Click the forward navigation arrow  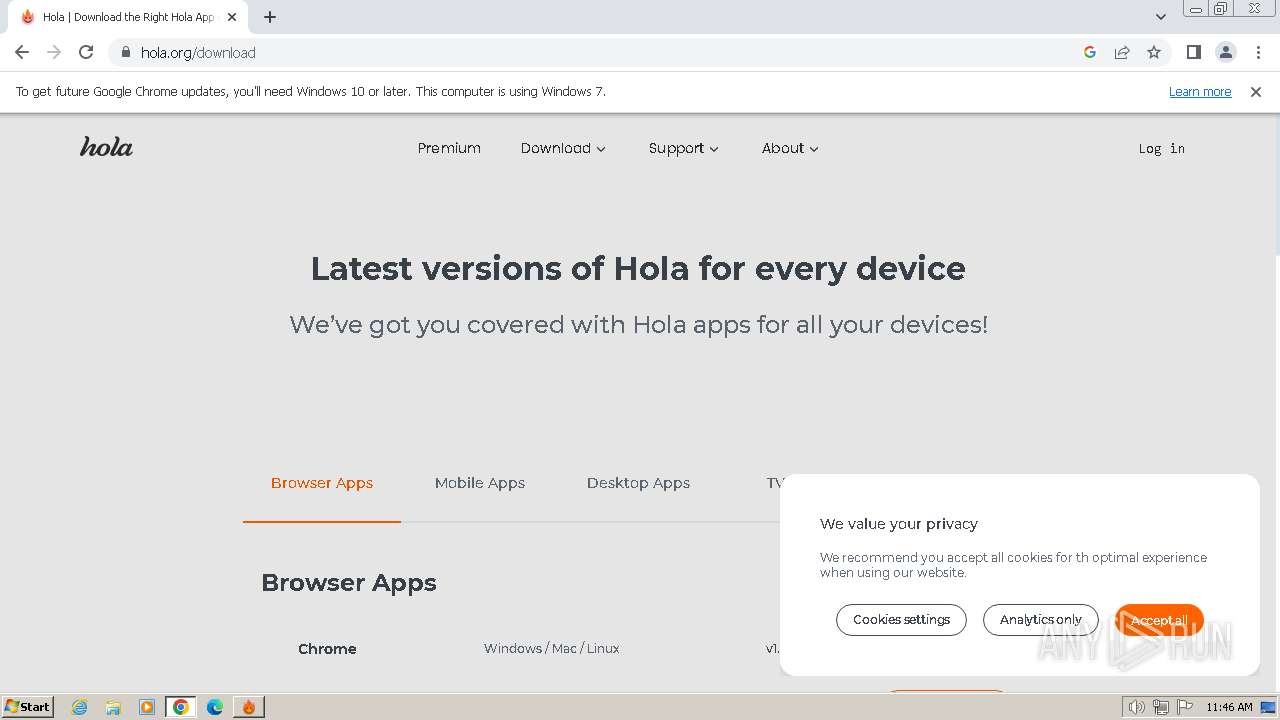tap(54, 52)
